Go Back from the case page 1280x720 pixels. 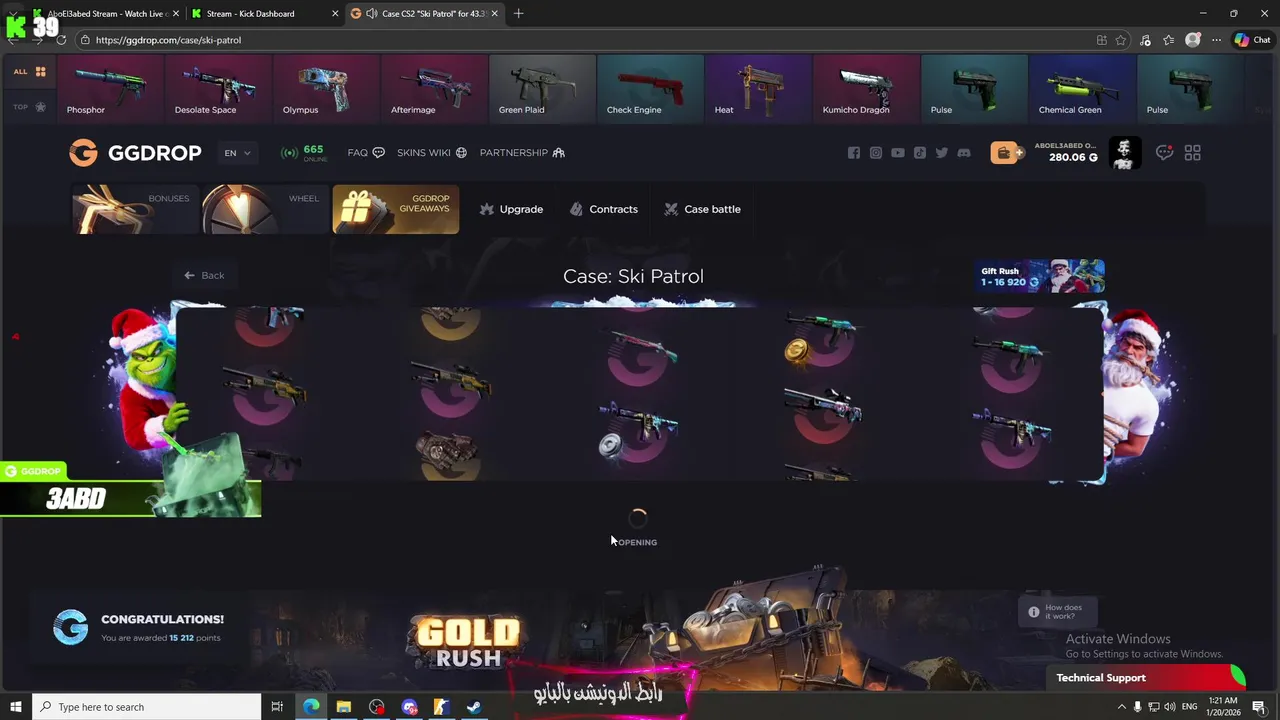coord(204,275)
